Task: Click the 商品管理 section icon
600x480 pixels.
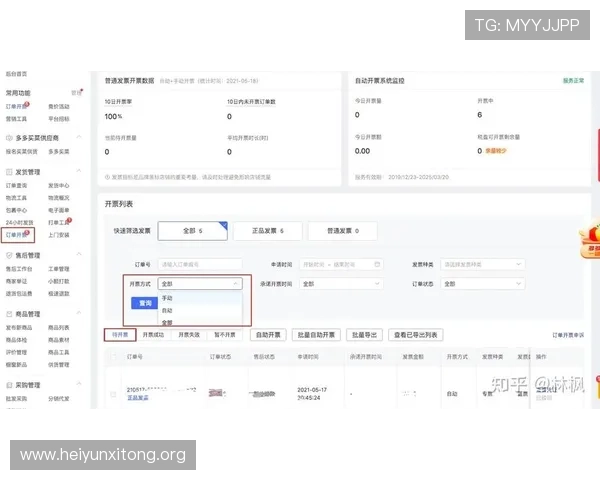Action: (x=9, y=314)
